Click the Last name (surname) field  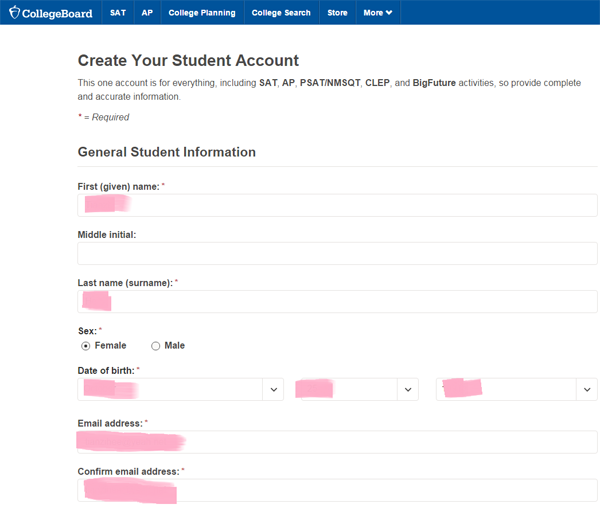pos(337,301)
